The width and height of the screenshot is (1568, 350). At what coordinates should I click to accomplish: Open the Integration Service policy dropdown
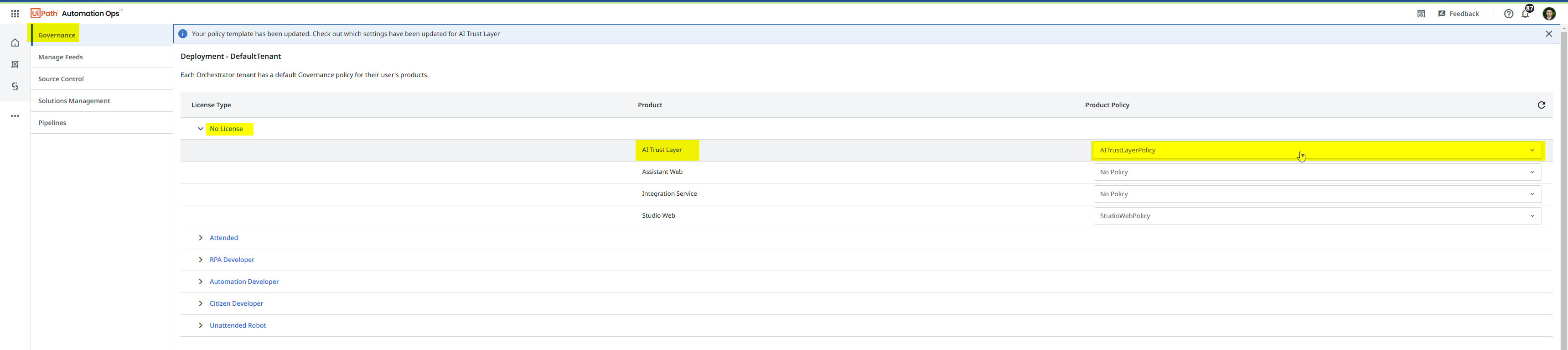click(1317, 194)
